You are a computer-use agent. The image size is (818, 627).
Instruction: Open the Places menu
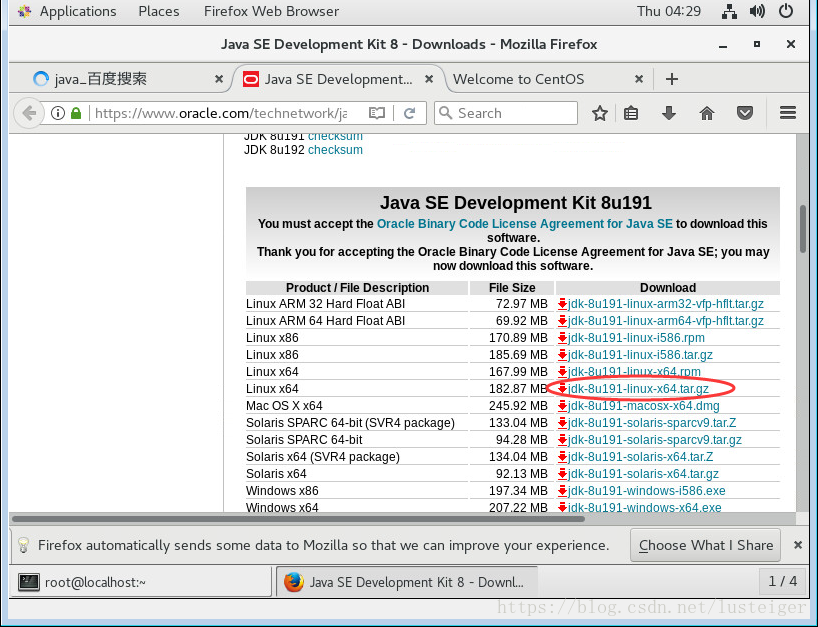[159, 11]
